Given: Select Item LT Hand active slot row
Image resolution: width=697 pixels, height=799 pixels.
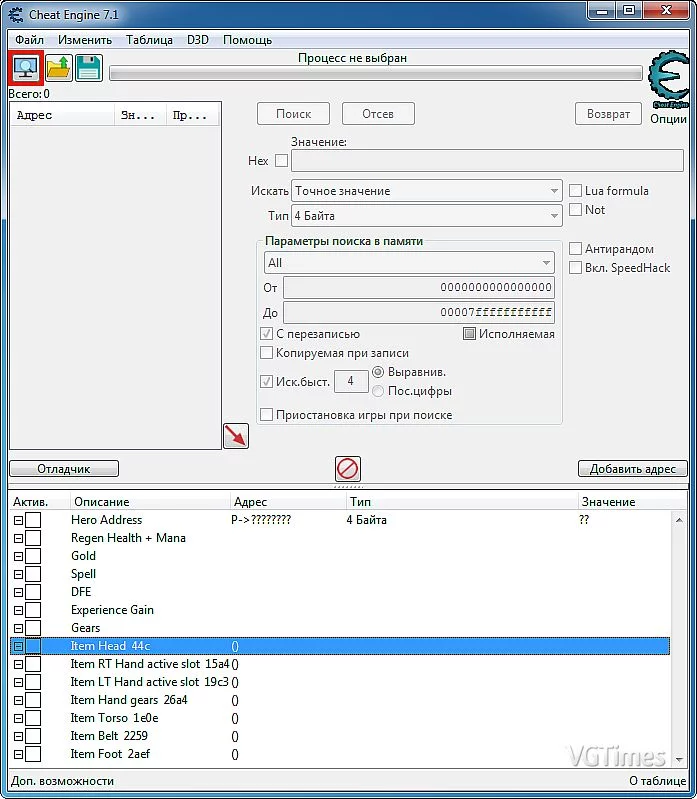Looking at the screenshot, I should 340,682.
